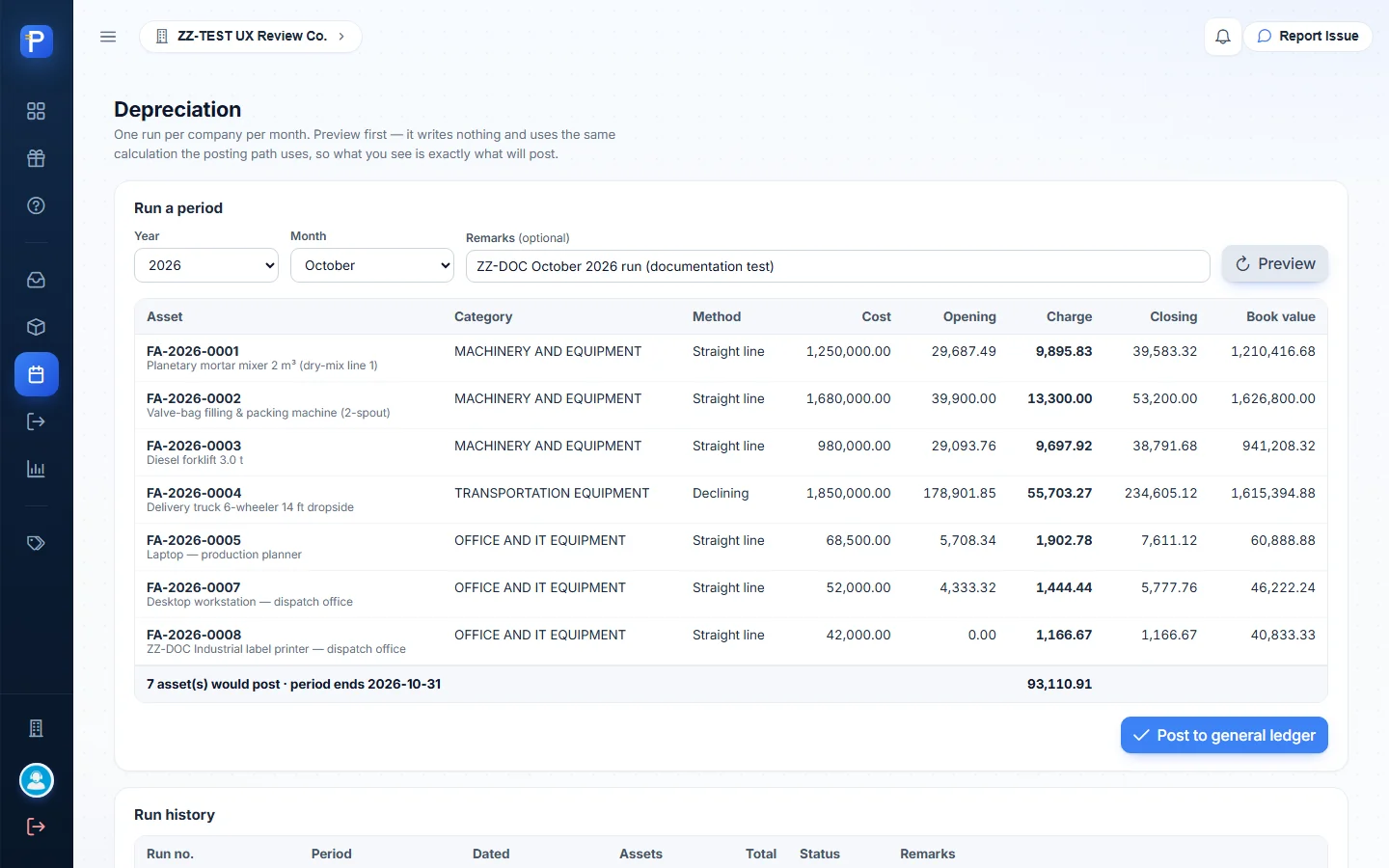Click the Charge column header
Image resolution: width=1389 pixels, height=868 pixels.
[1070, 316]
